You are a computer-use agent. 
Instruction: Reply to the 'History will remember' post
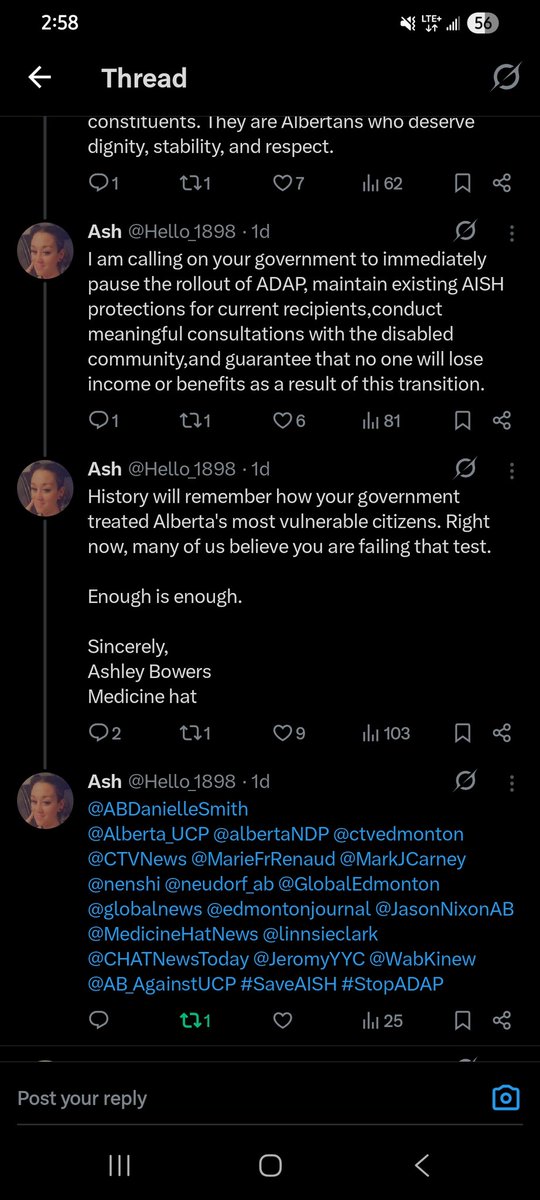click(x=105, y=733)
